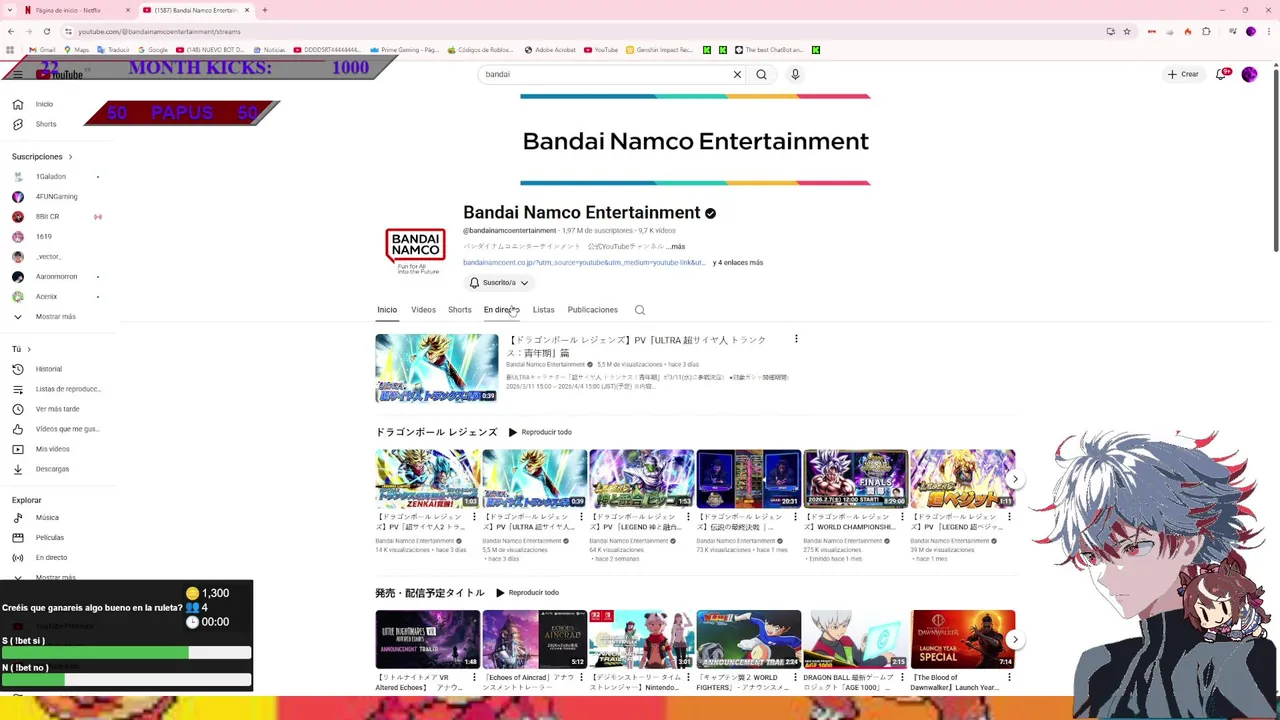Open Listas de reproducción in the sidebar
This screenshot has width=1280, height=720.
(57, 389)
